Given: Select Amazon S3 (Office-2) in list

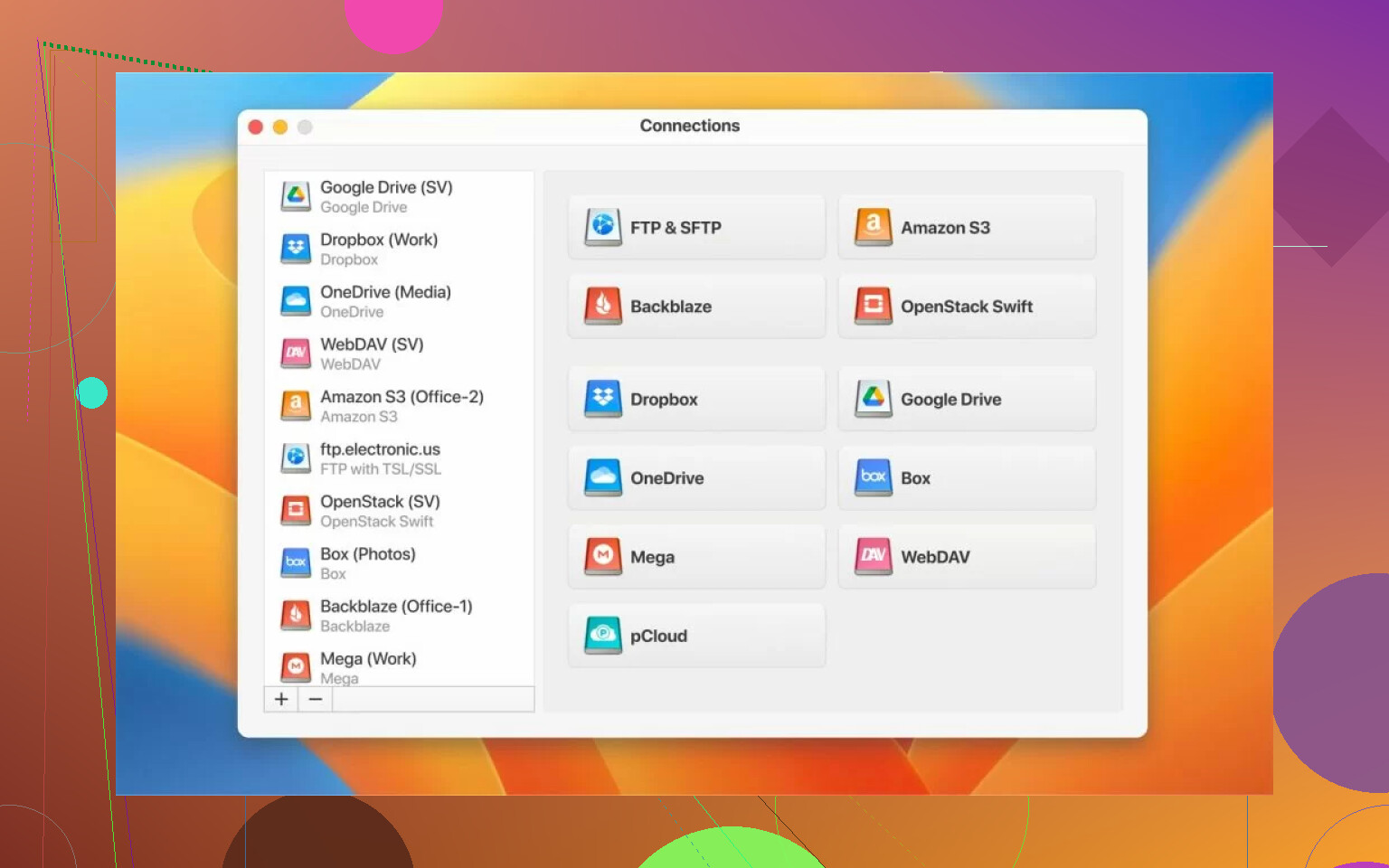Looking at the screenshot, I should [402, 406].
